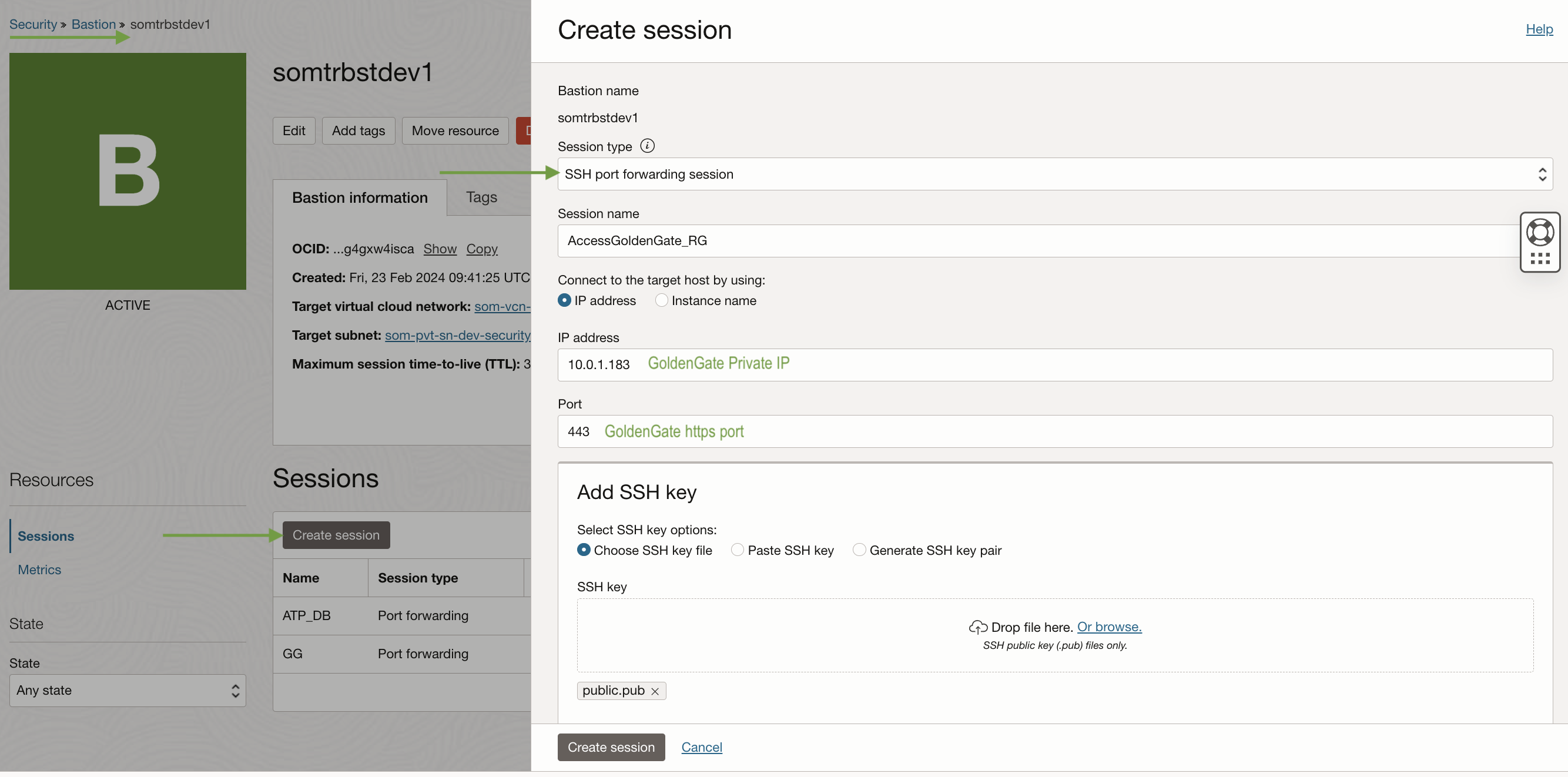Open the Help link
This screenshot has height=777, width=1568.
click(1538, 29)
